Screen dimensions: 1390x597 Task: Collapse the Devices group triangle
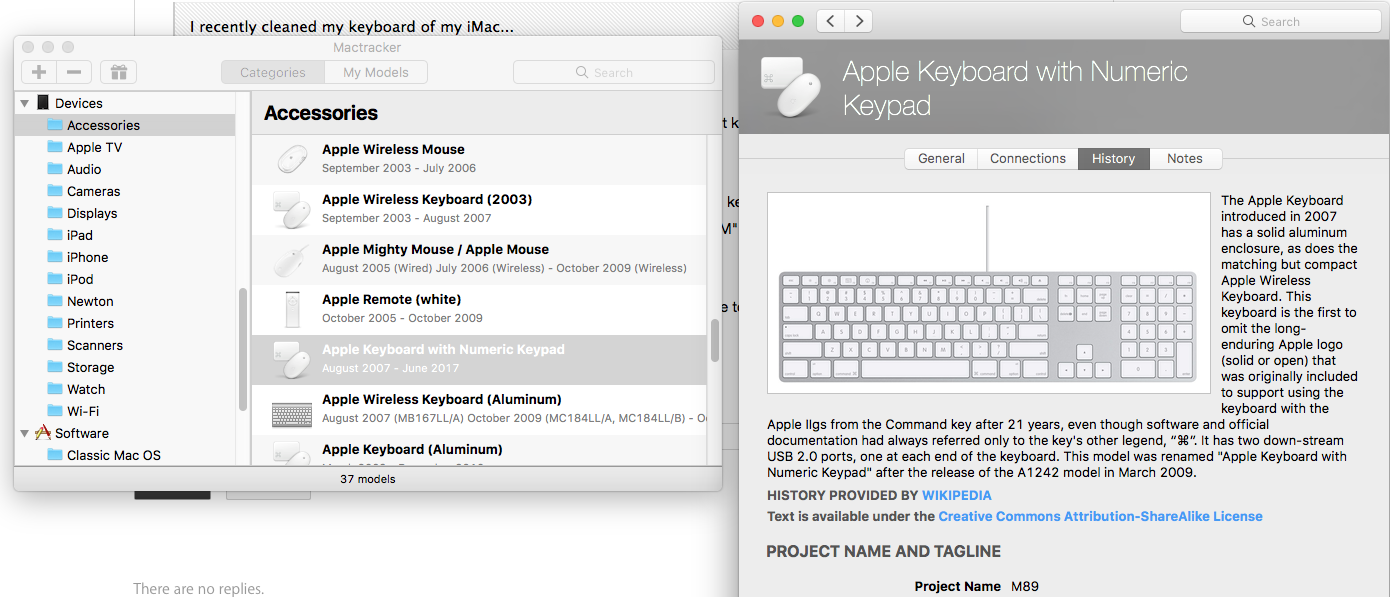(x=25, y=103)
